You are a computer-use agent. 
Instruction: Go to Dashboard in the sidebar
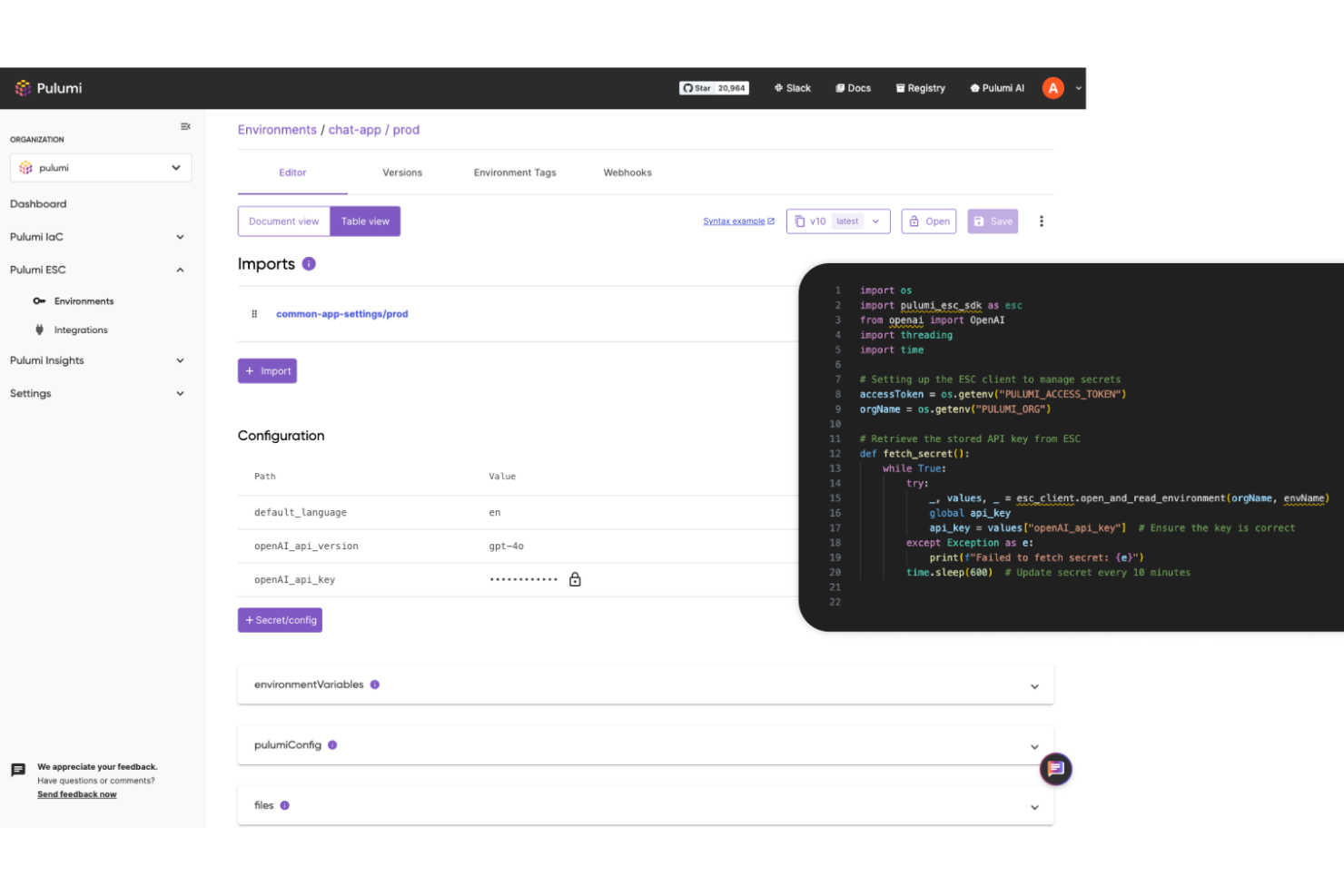[38, 204]
